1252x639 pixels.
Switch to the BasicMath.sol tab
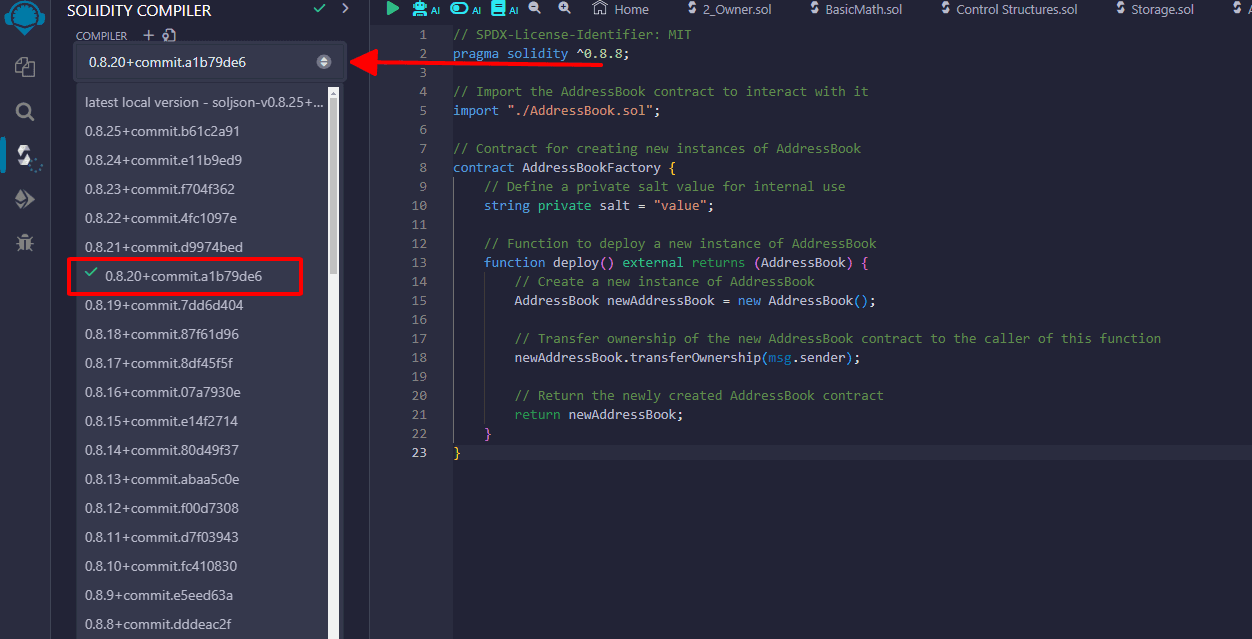click(x=854, y=9)
